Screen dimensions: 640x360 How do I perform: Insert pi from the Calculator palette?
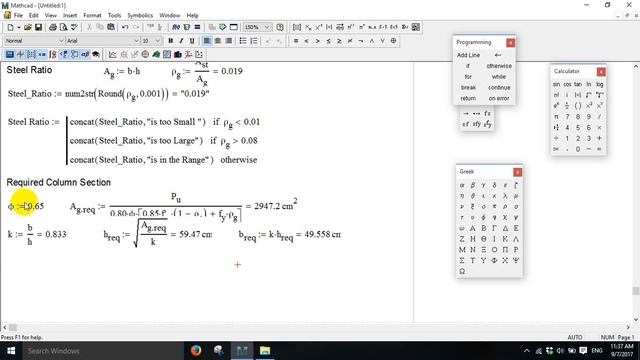click(556, 117)
